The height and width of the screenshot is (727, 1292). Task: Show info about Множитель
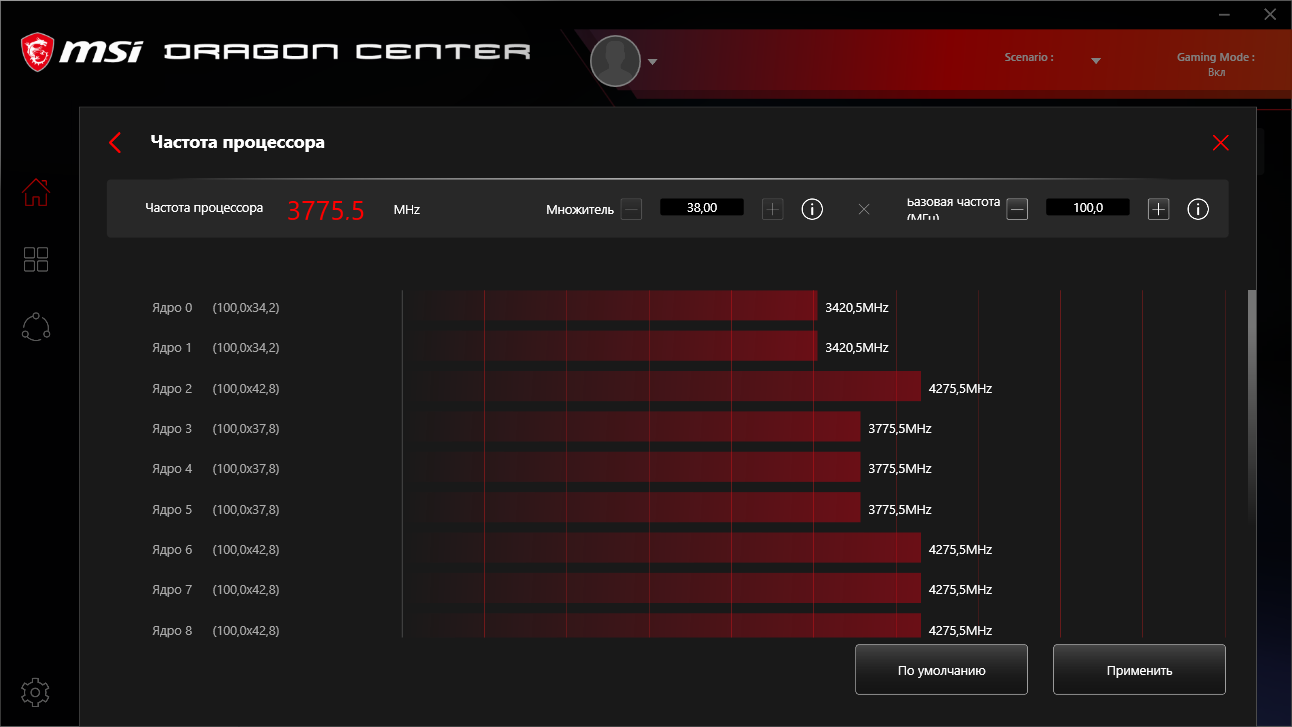(812, 209)
